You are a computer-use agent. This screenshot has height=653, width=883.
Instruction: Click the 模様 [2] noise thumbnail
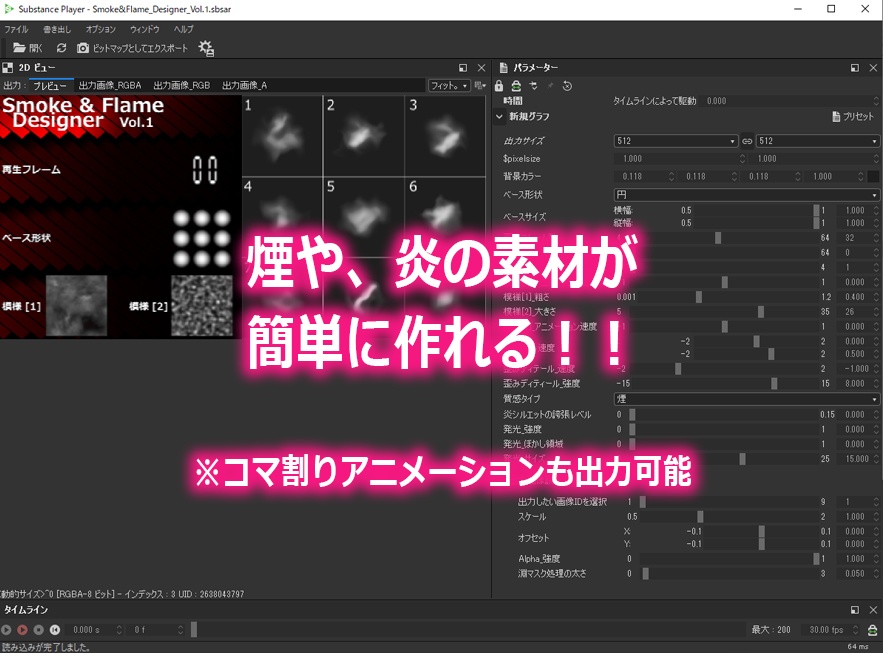202,306
